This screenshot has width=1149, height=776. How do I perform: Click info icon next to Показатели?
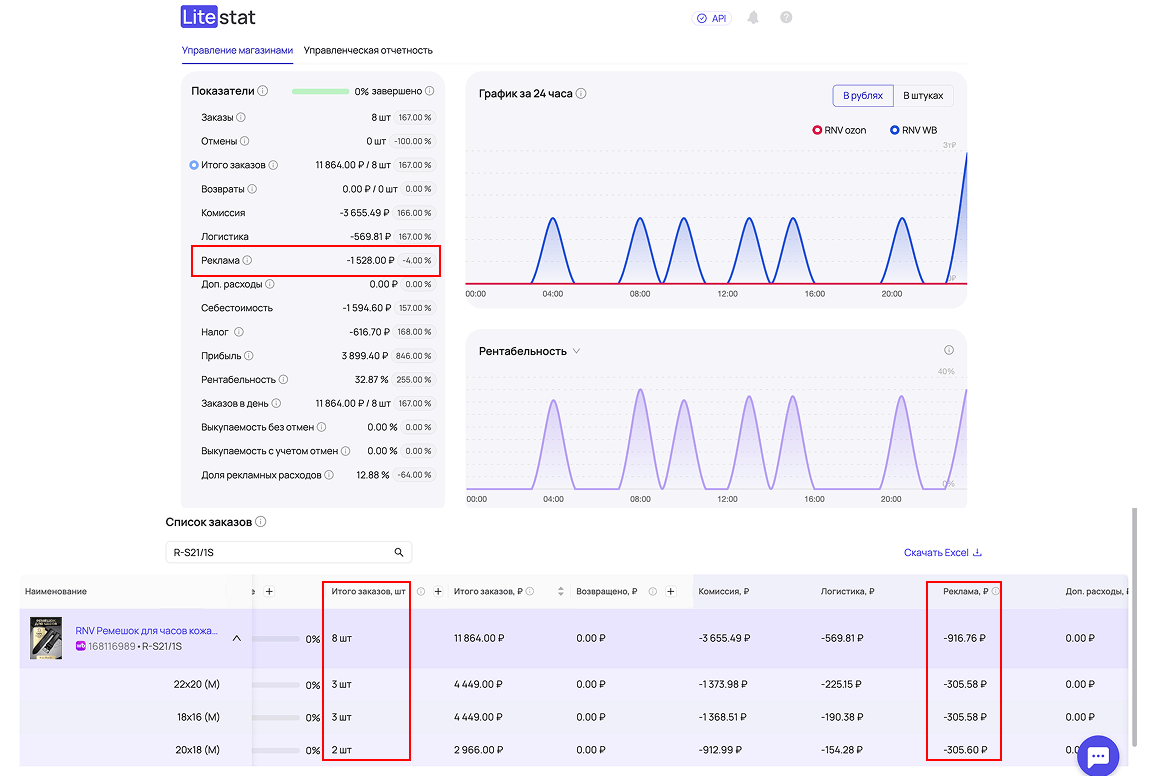click(x=263, y=91)
